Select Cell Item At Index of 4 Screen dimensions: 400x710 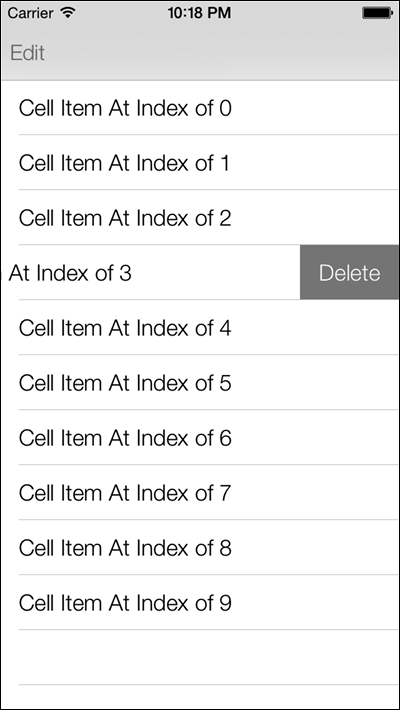pos(200,327)
